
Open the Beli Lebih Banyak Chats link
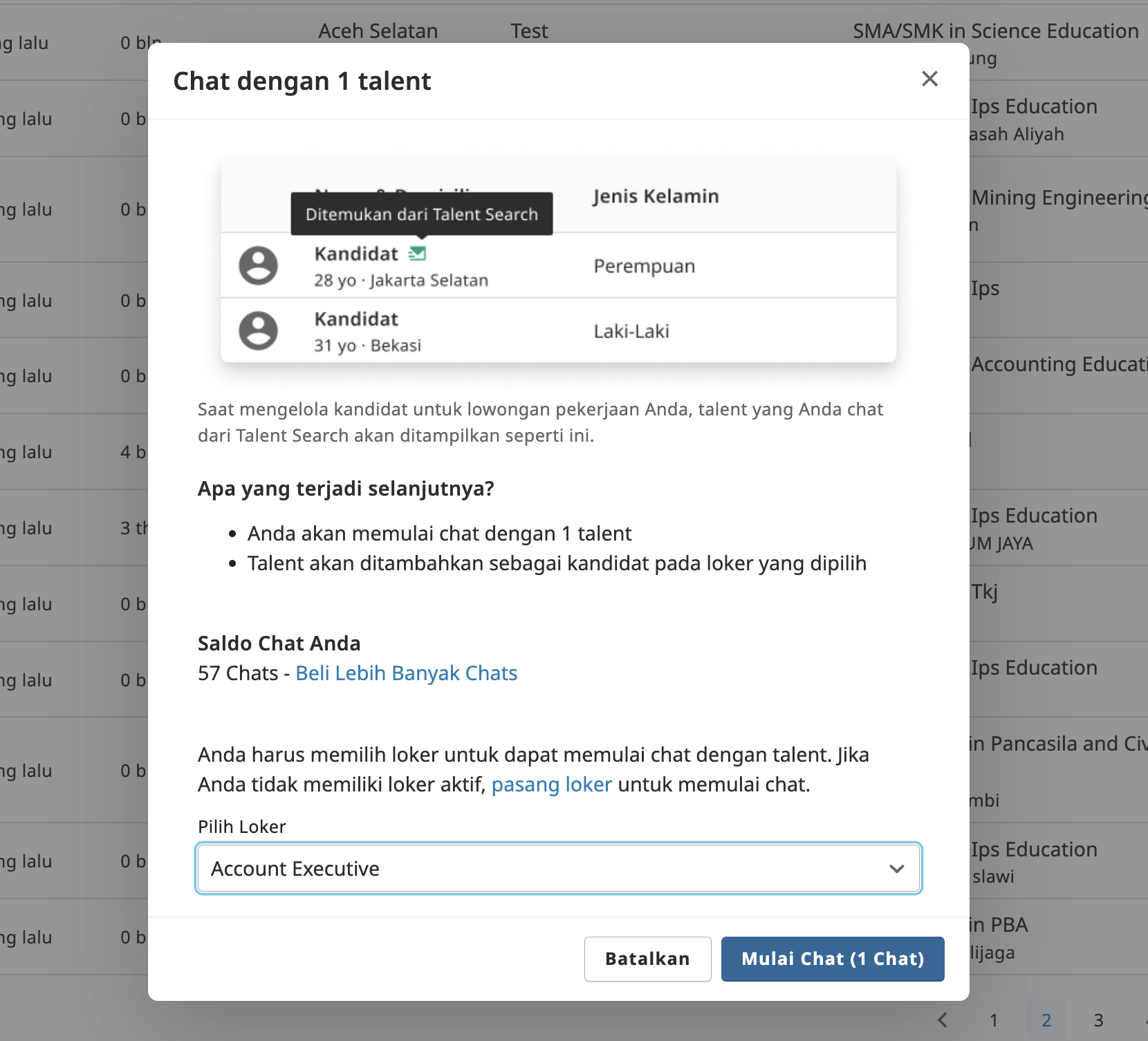pos(406,673)
